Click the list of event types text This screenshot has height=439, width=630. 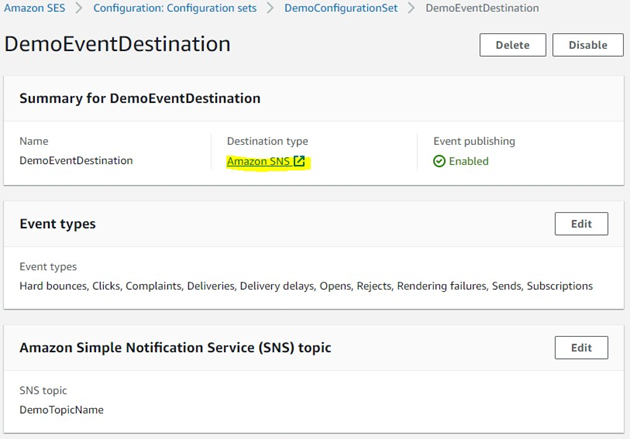point(306,286)
